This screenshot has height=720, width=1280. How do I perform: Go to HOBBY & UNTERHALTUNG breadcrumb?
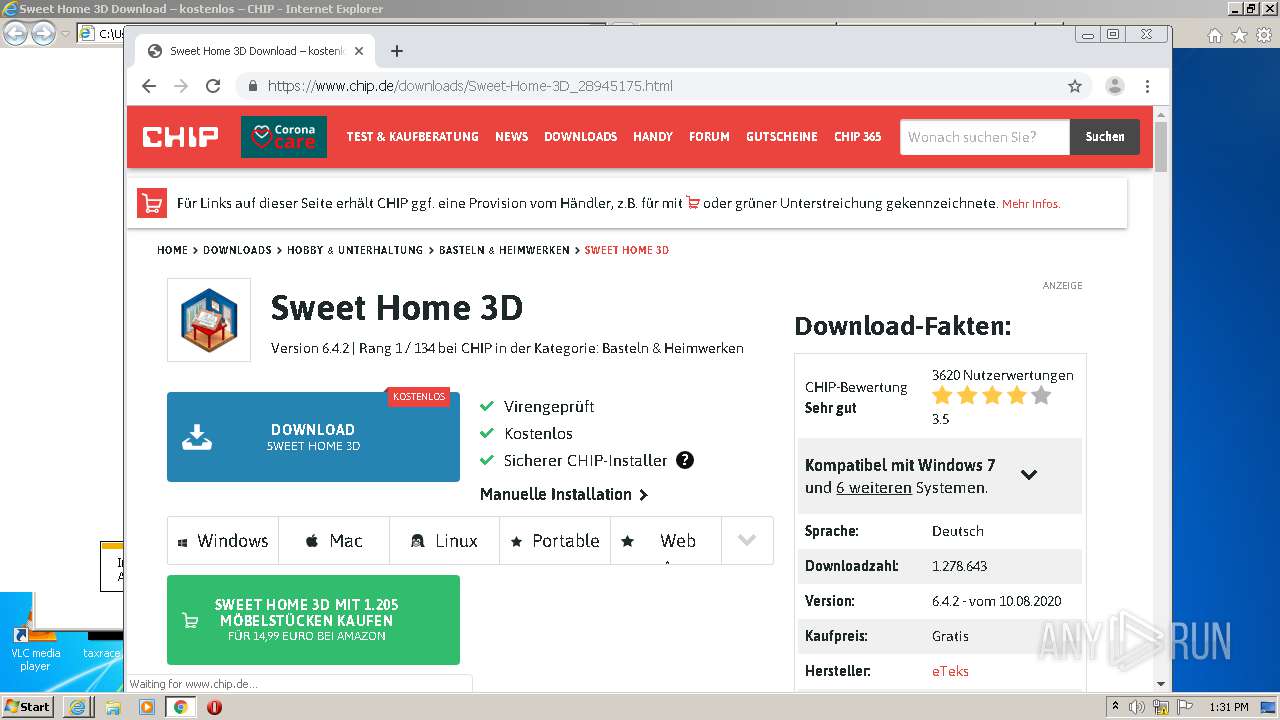click(x=355, y=250)
